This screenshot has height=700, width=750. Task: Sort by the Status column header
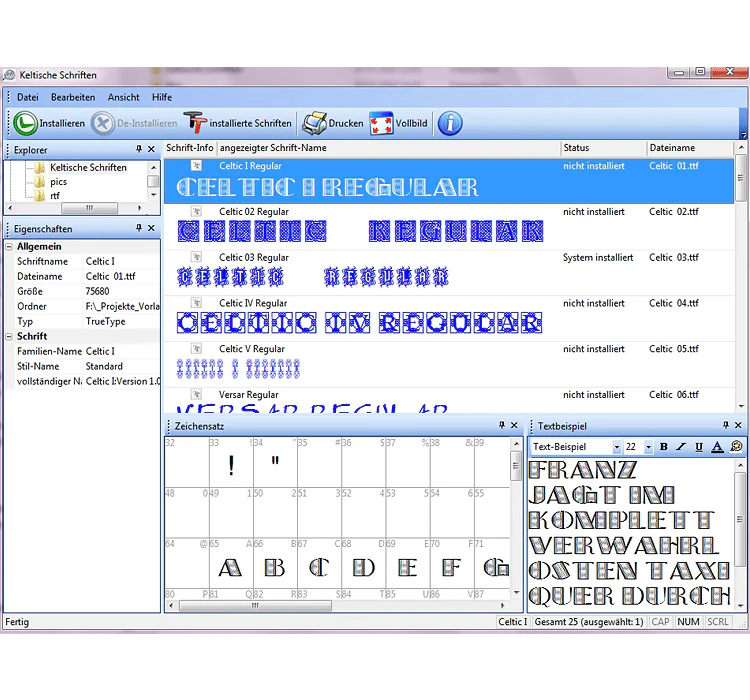coord(603,148)
